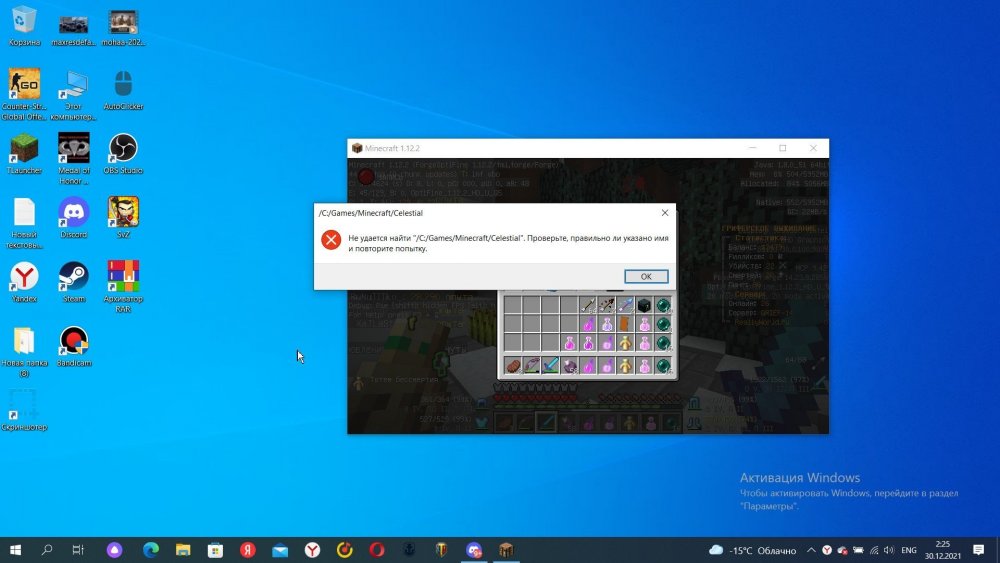The height and width of the screenshot is (563, 1000).
Task: Select the bow in inventory hotbar
Action: (532, 366)
